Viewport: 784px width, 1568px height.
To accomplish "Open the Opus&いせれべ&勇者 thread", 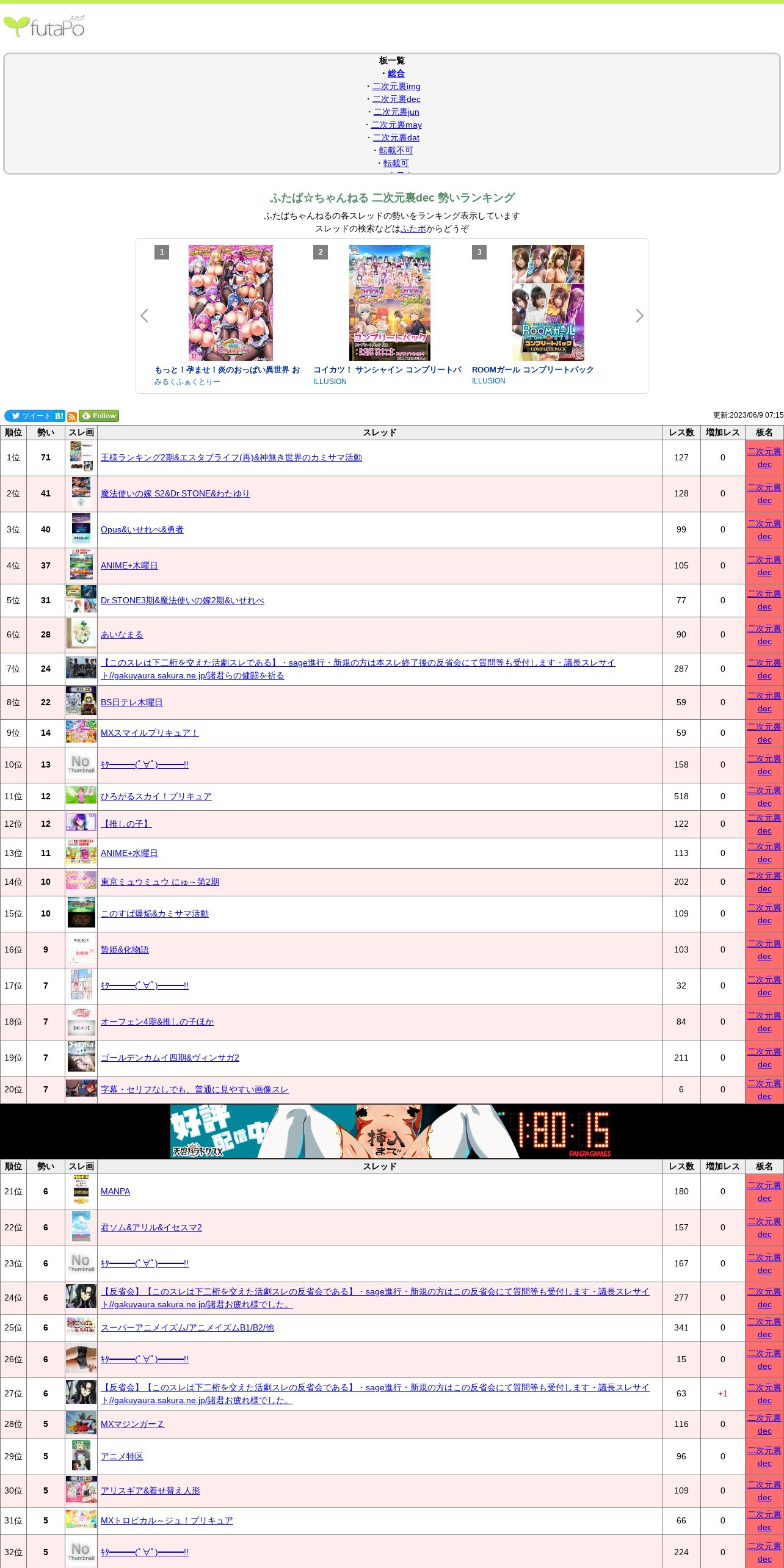I will [142, 529].
